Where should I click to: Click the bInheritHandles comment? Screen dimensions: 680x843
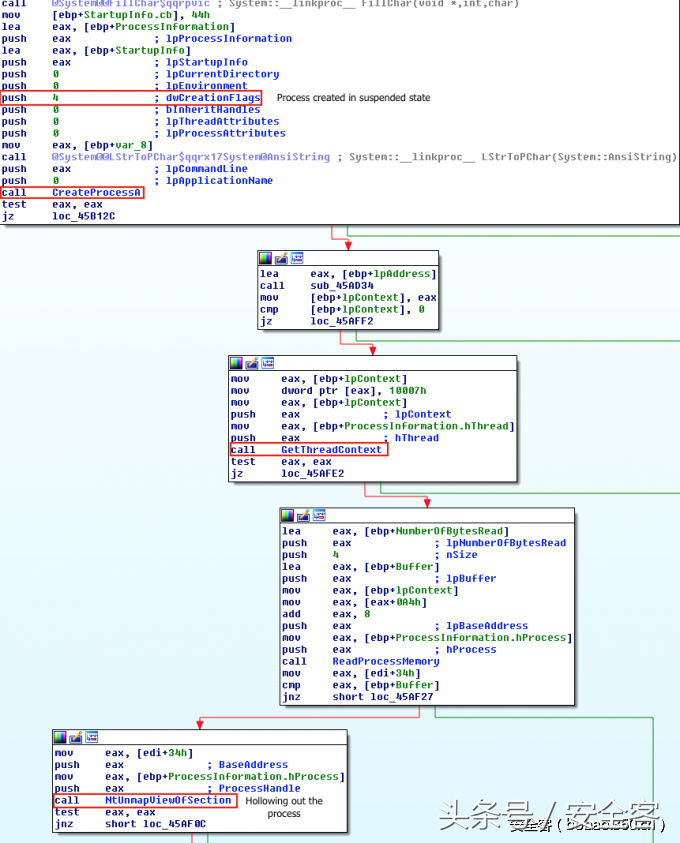coord(213,110)
